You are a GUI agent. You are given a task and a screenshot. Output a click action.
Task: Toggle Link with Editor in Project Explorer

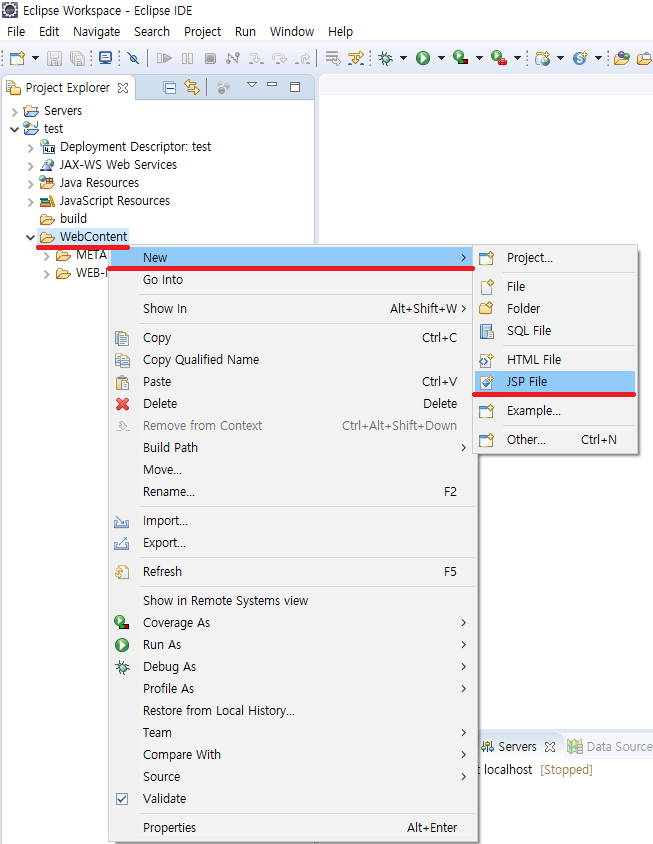[x=192, y=87]
